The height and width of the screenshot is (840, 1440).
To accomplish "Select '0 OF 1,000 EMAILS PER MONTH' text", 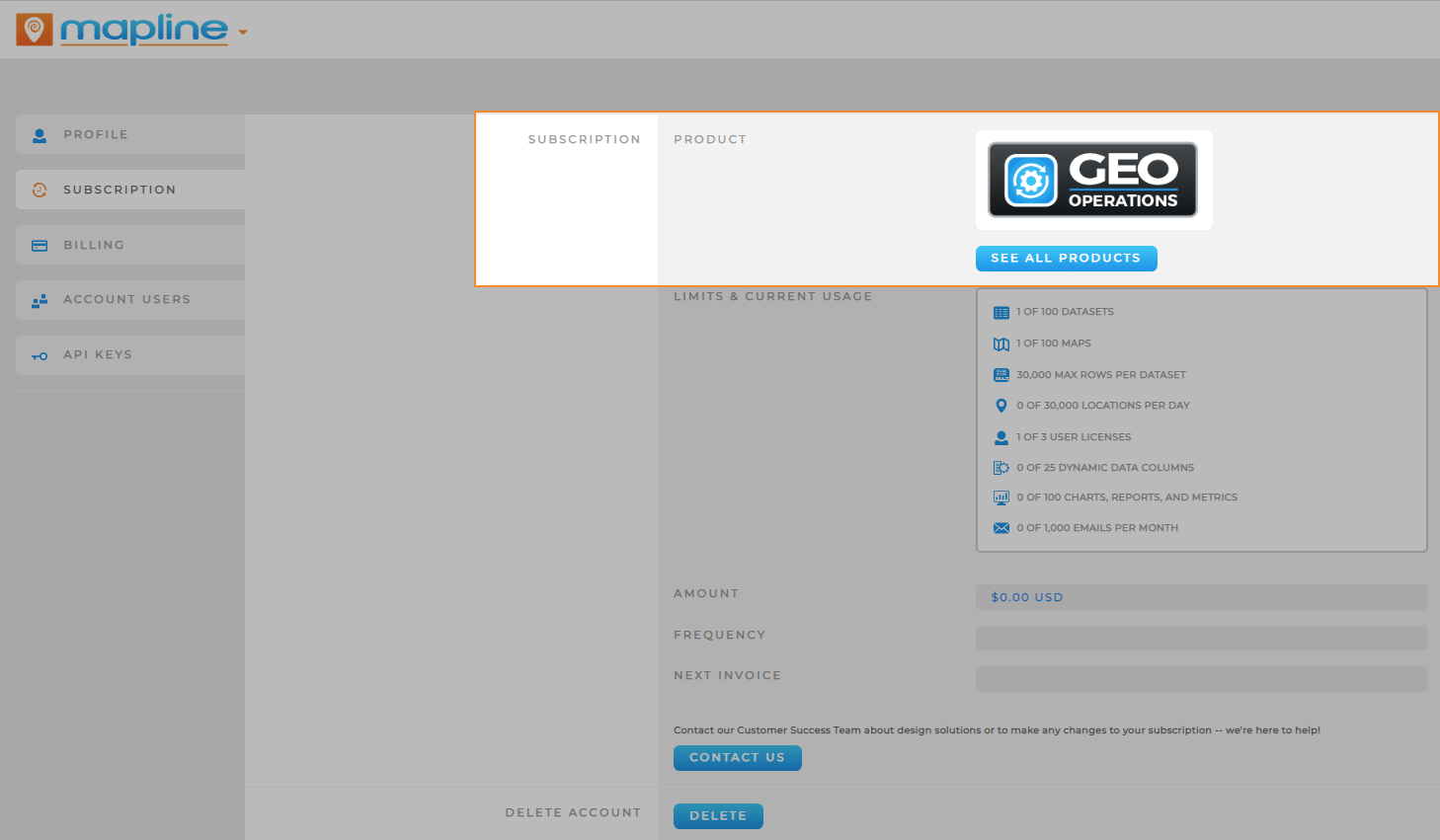I will tap(1097, 528).
